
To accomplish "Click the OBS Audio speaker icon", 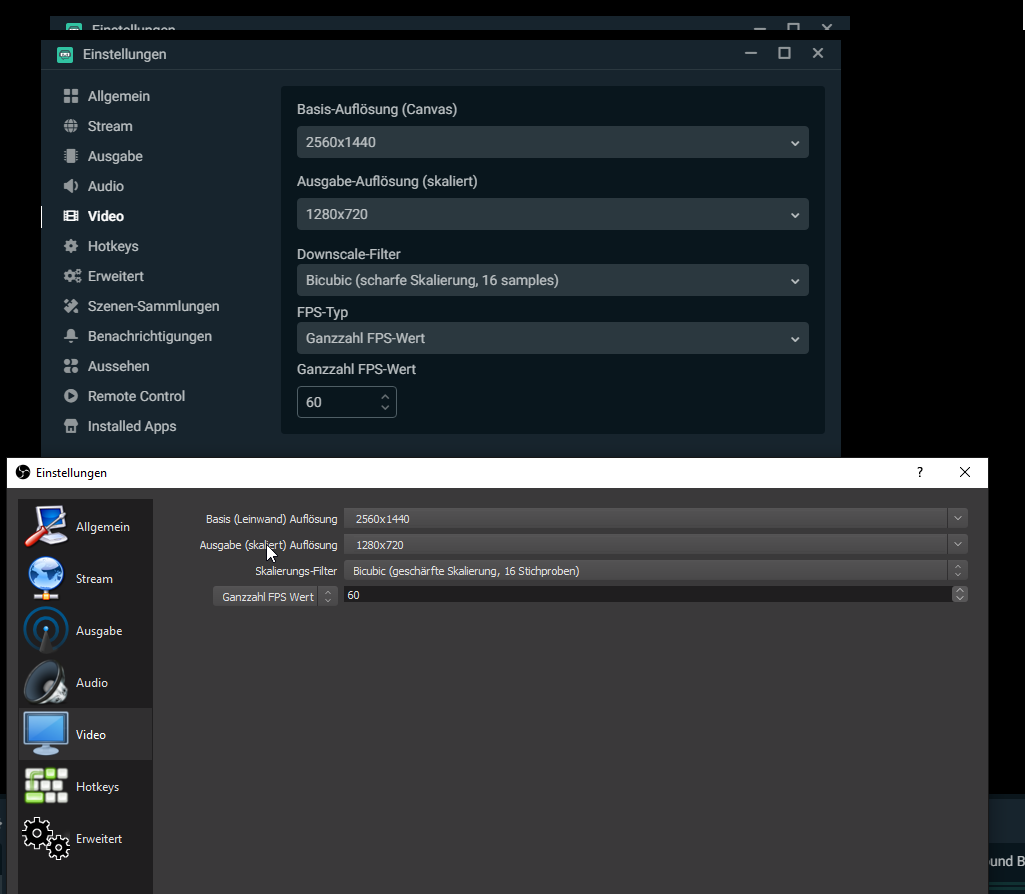I will (46, 683).
